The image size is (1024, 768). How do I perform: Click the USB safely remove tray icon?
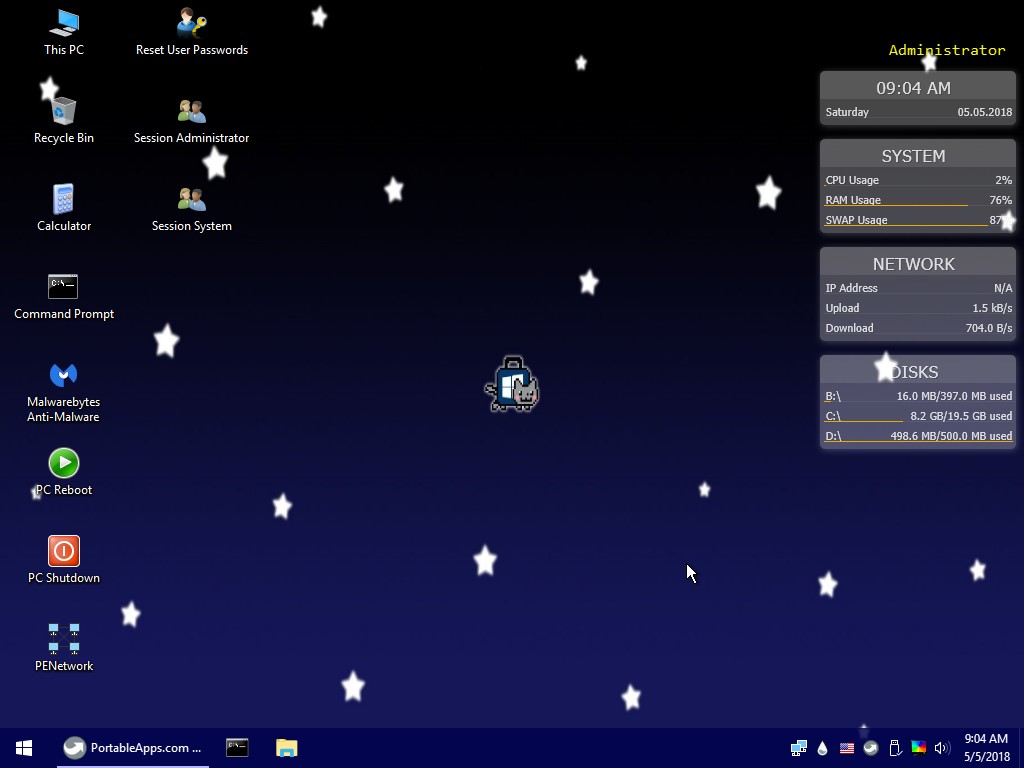[895, 748]
